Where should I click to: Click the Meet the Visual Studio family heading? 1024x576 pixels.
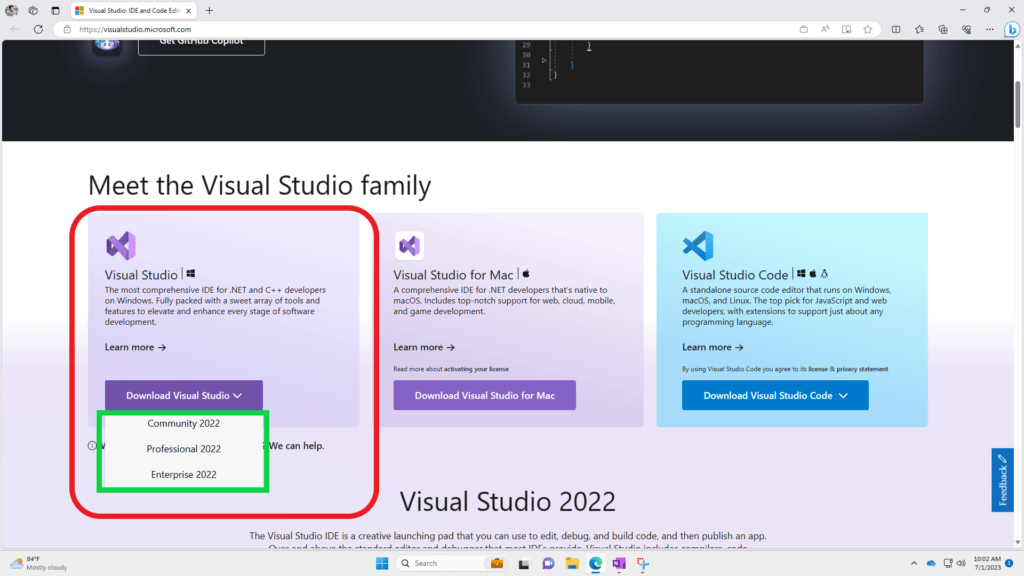point(259,185)
